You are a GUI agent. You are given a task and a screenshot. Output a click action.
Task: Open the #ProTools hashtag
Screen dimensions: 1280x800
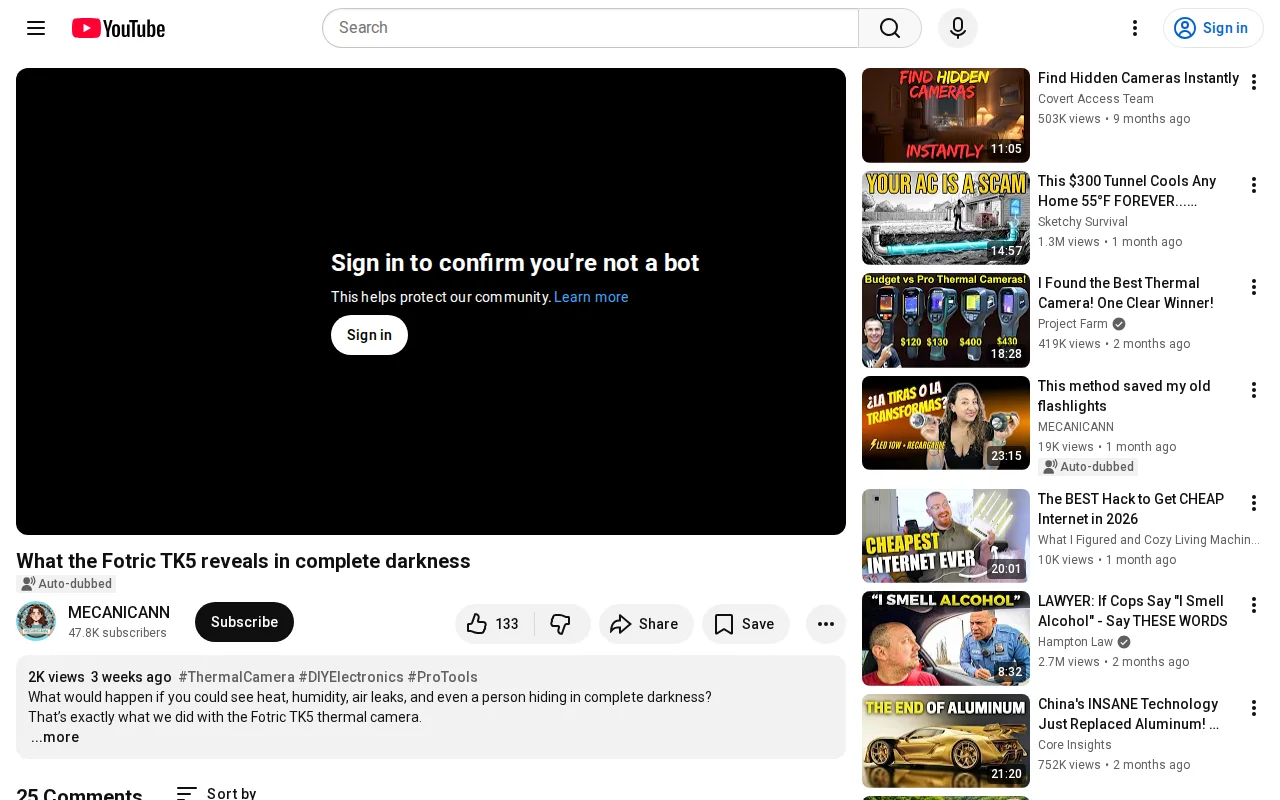(x=443, y=677)
